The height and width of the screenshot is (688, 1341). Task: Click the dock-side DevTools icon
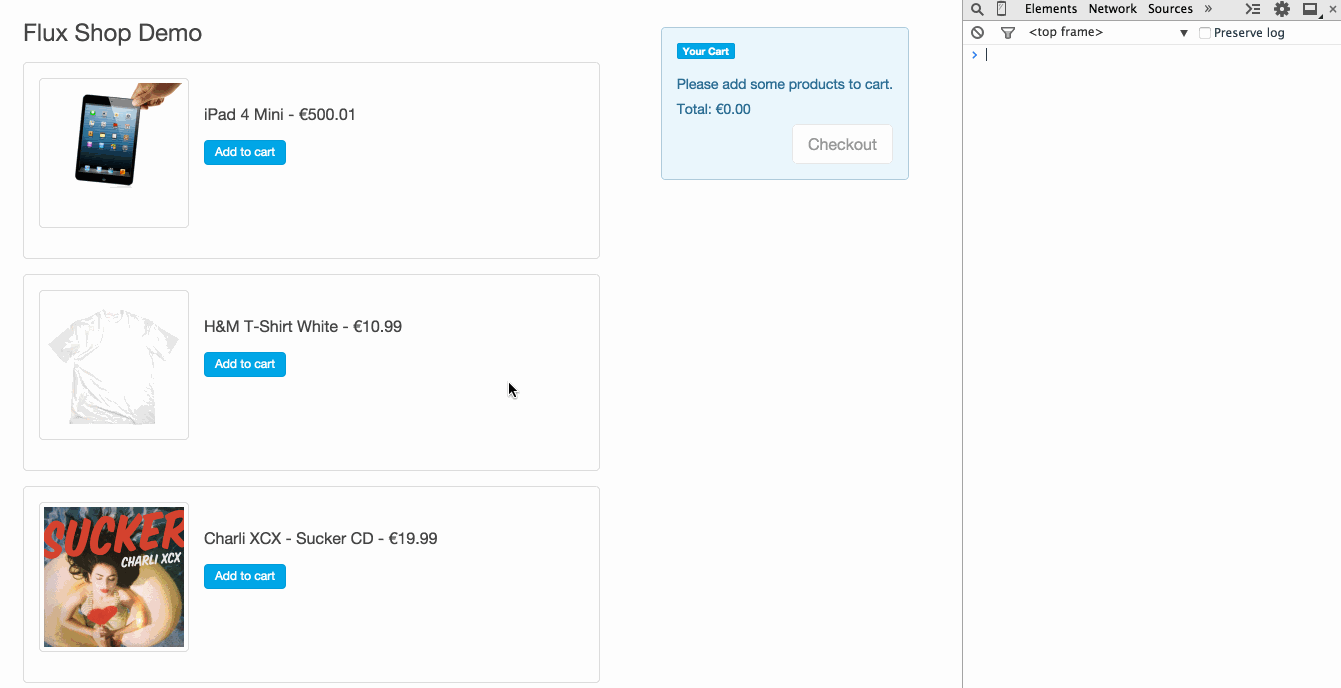click(1310, 9)
